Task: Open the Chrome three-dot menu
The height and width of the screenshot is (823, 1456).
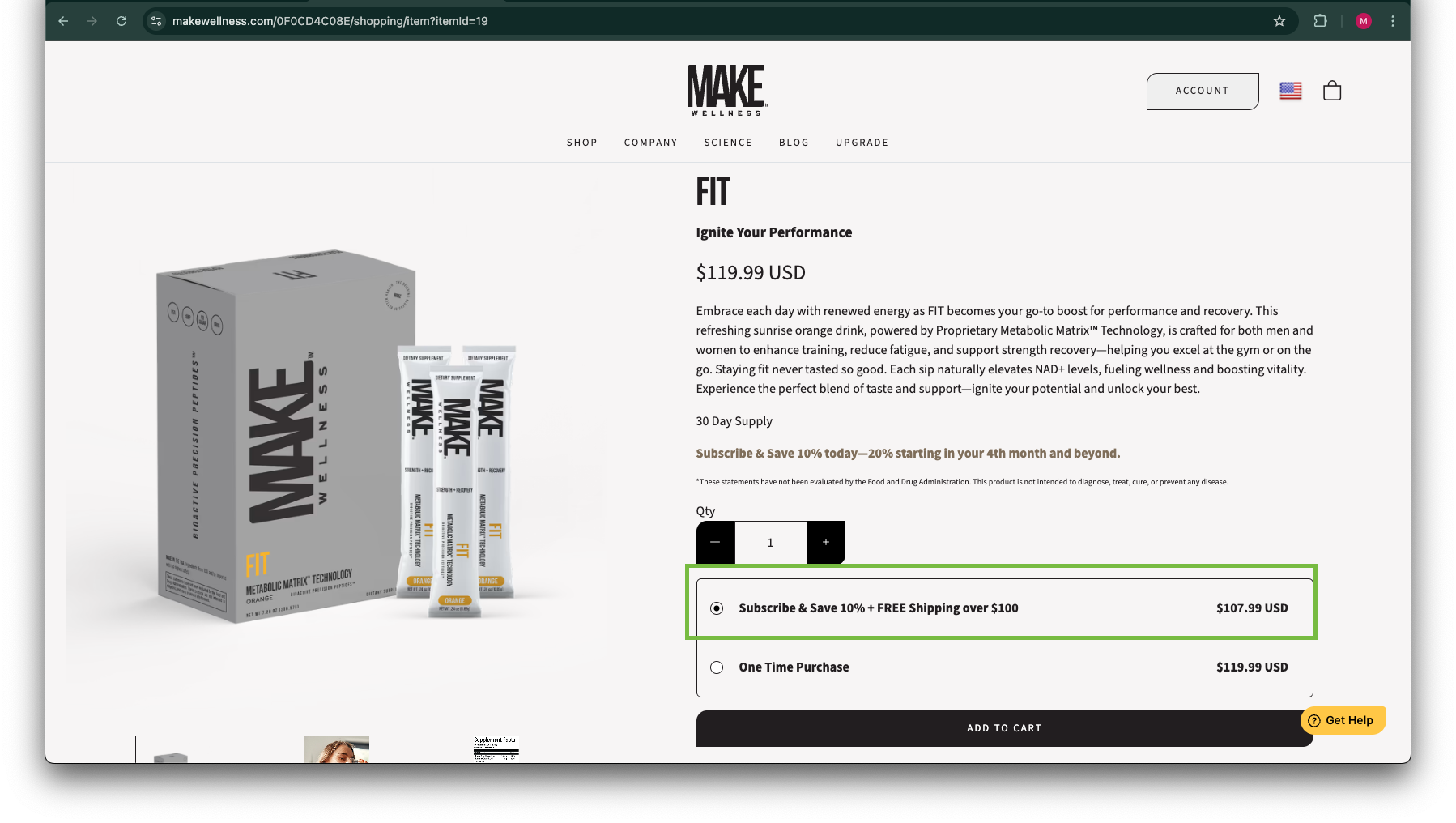Action: (x=1392, y=21)
